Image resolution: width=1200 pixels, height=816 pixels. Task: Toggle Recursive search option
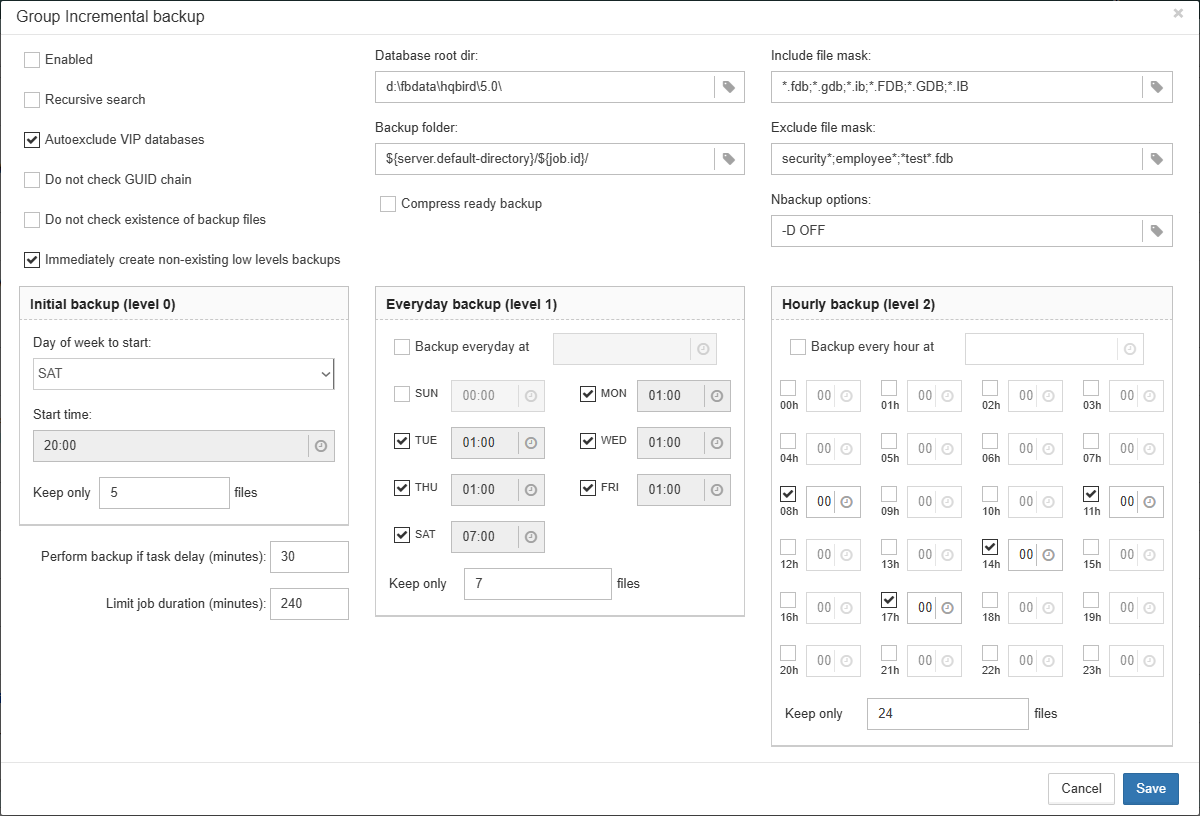click(32, 100)
